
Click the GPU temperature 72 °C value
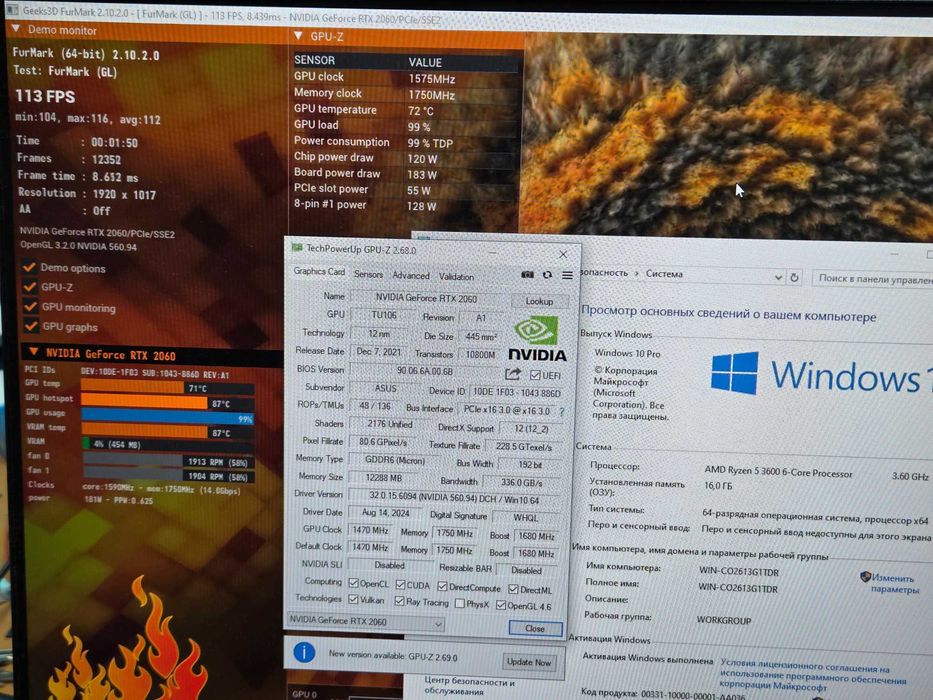[x=421, y=111]
